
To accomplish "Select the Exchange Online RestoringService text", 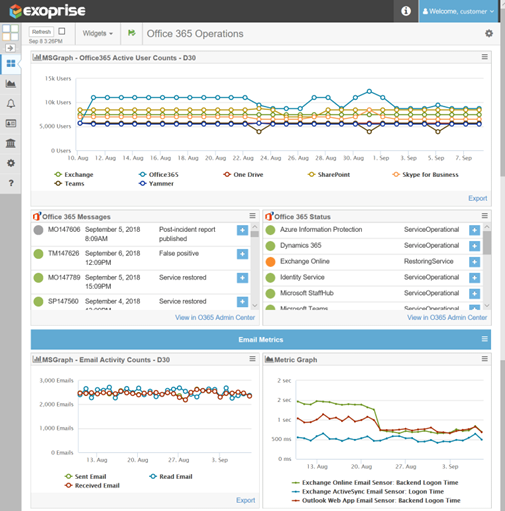I will (x=429, y=261).
